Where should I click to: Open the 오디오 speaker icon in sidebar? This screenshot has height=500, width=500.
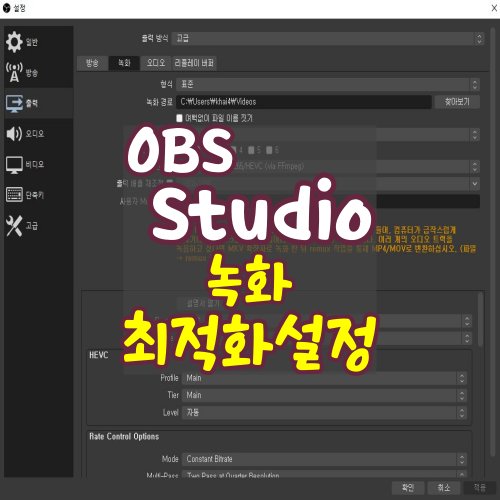(14, 134)
